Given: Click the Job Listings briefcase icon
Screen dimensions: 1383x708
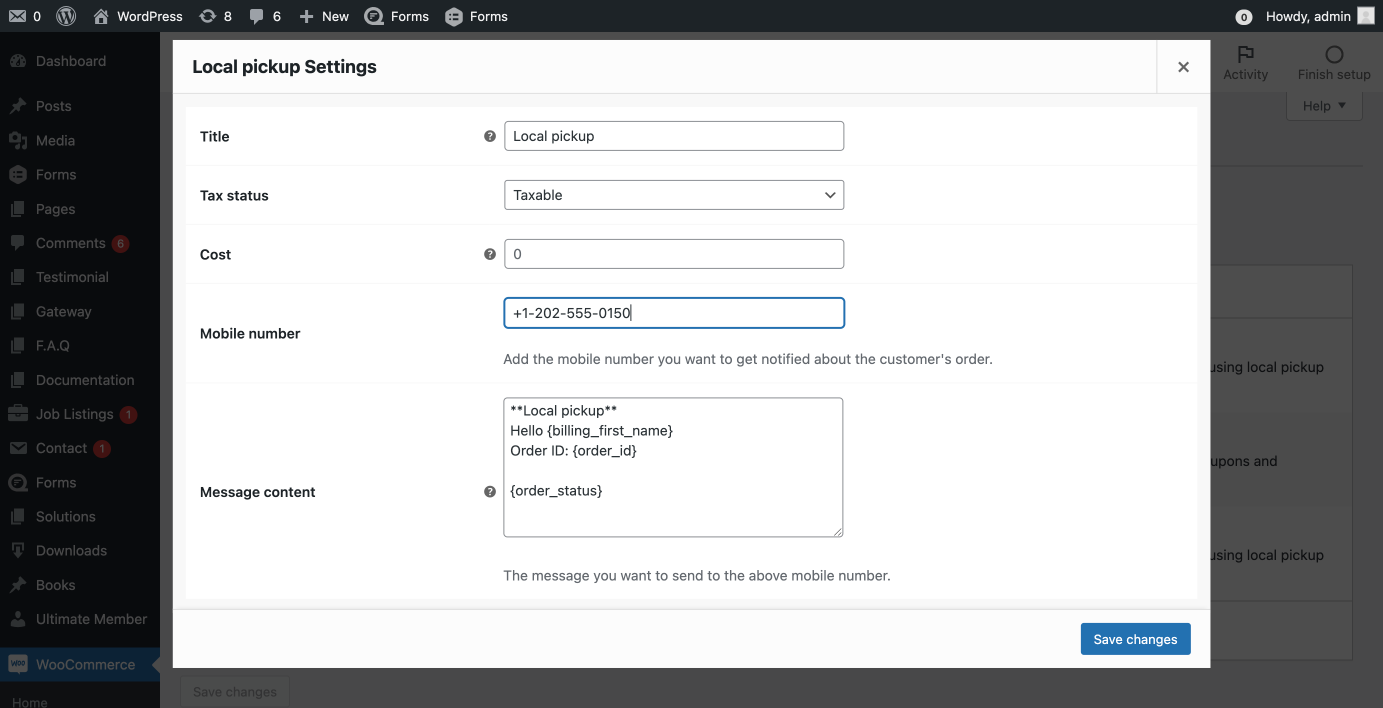Looking at the screenshot, I should pos(18,414).
